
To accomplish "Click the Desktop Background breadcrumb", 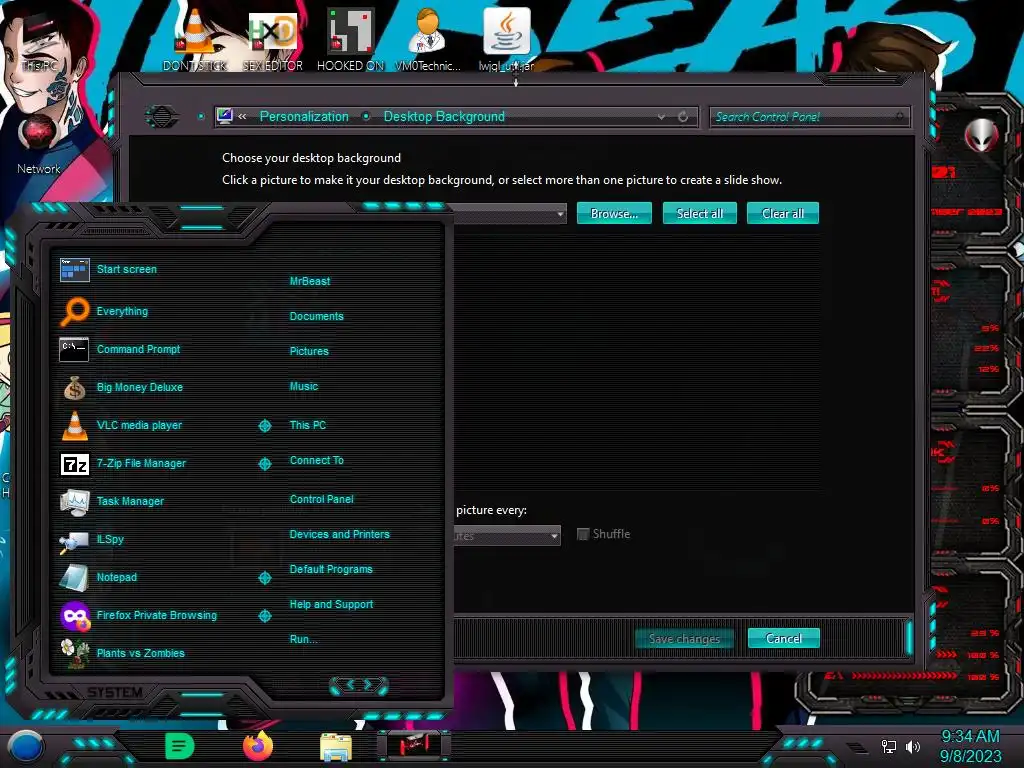I will tap(444, 117).
